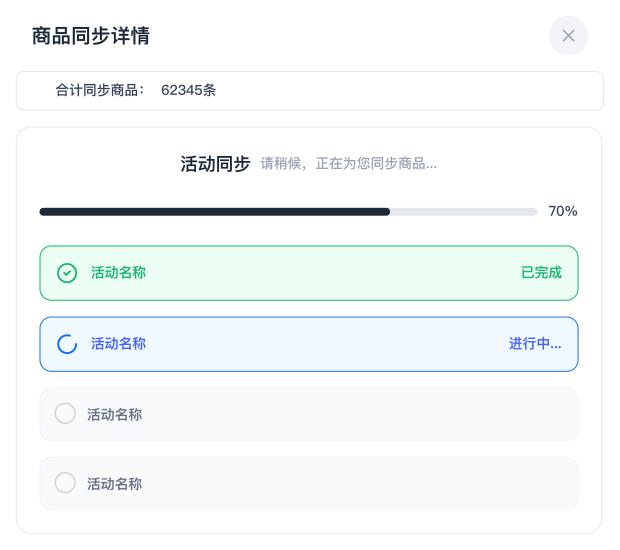Viewport: 620px width, 550px height.
Task: Click the grey unfilled part of progress bar
Action: click(463, 212)
